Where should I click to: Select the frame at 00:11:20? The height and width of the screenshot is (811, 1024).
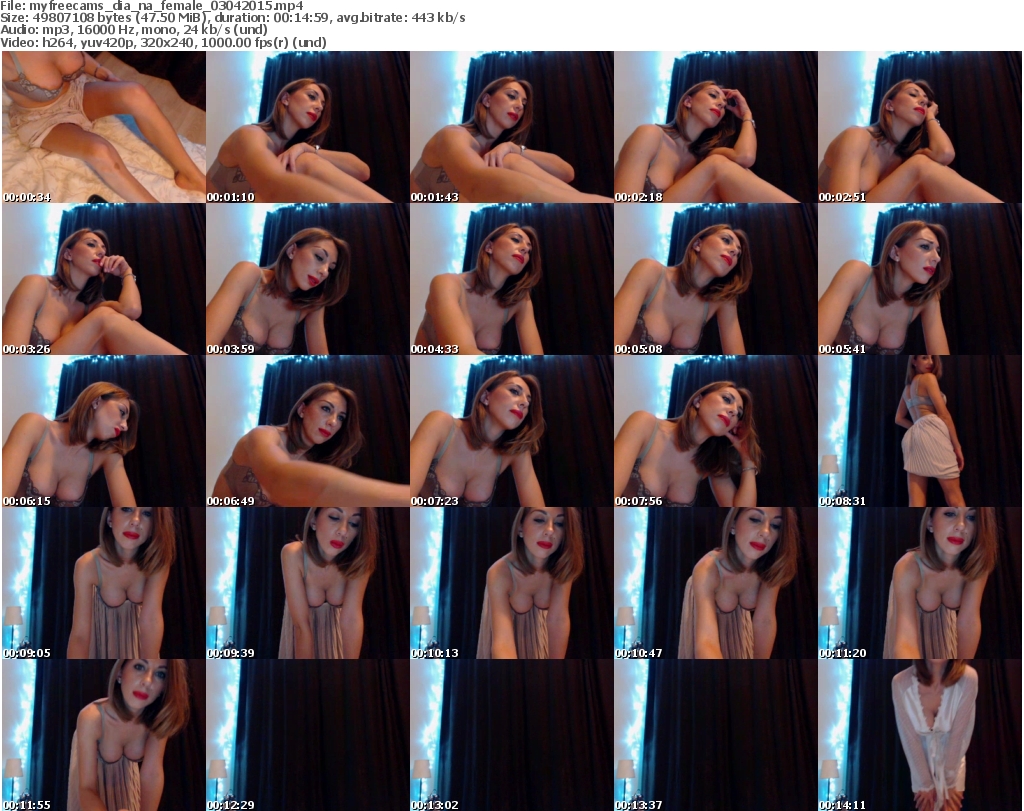point(919,583)
